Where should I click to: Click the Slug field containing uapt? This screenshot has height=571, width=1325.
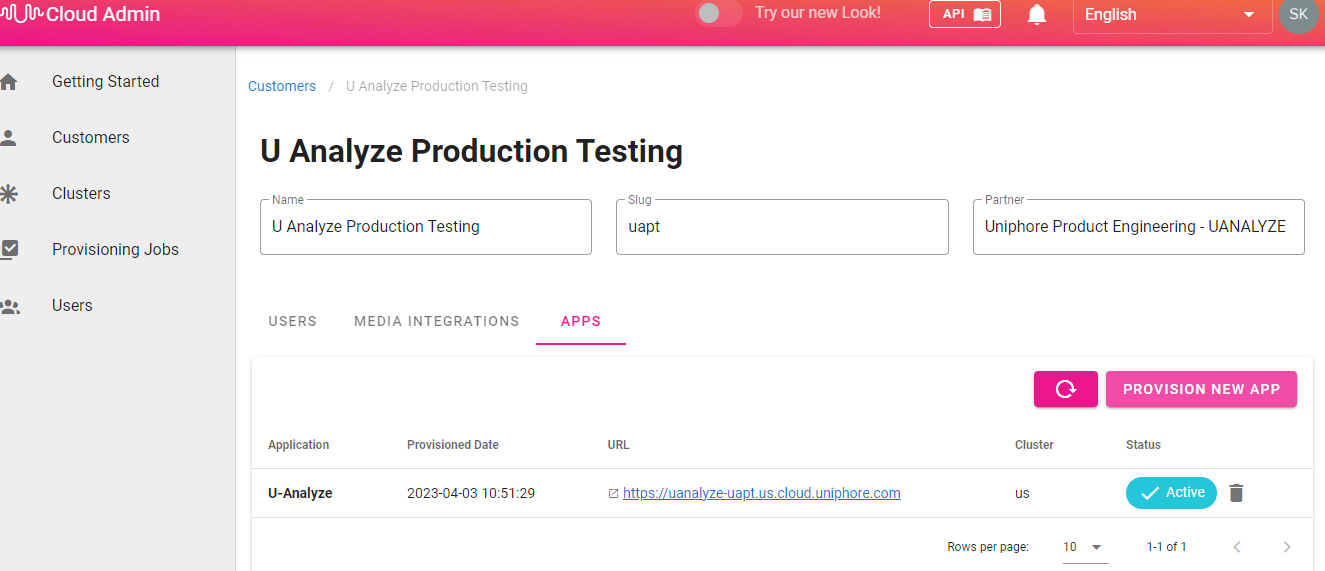[782, 227]
